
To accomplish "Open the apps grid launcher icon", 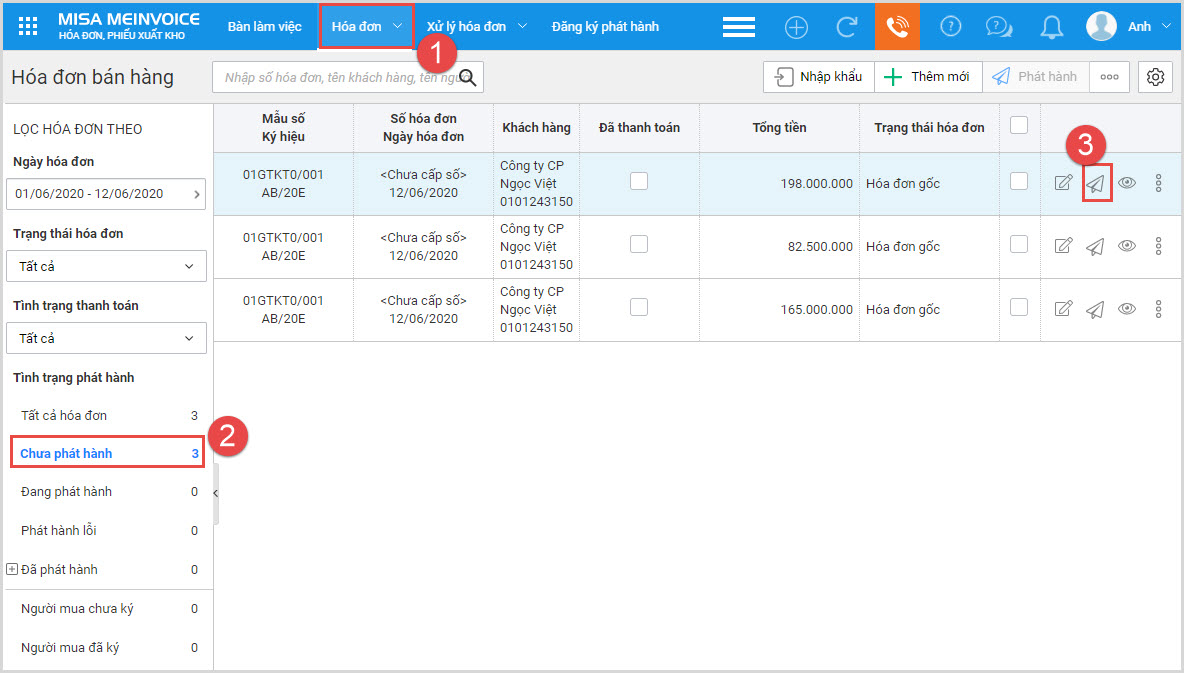I will (28, 26).
